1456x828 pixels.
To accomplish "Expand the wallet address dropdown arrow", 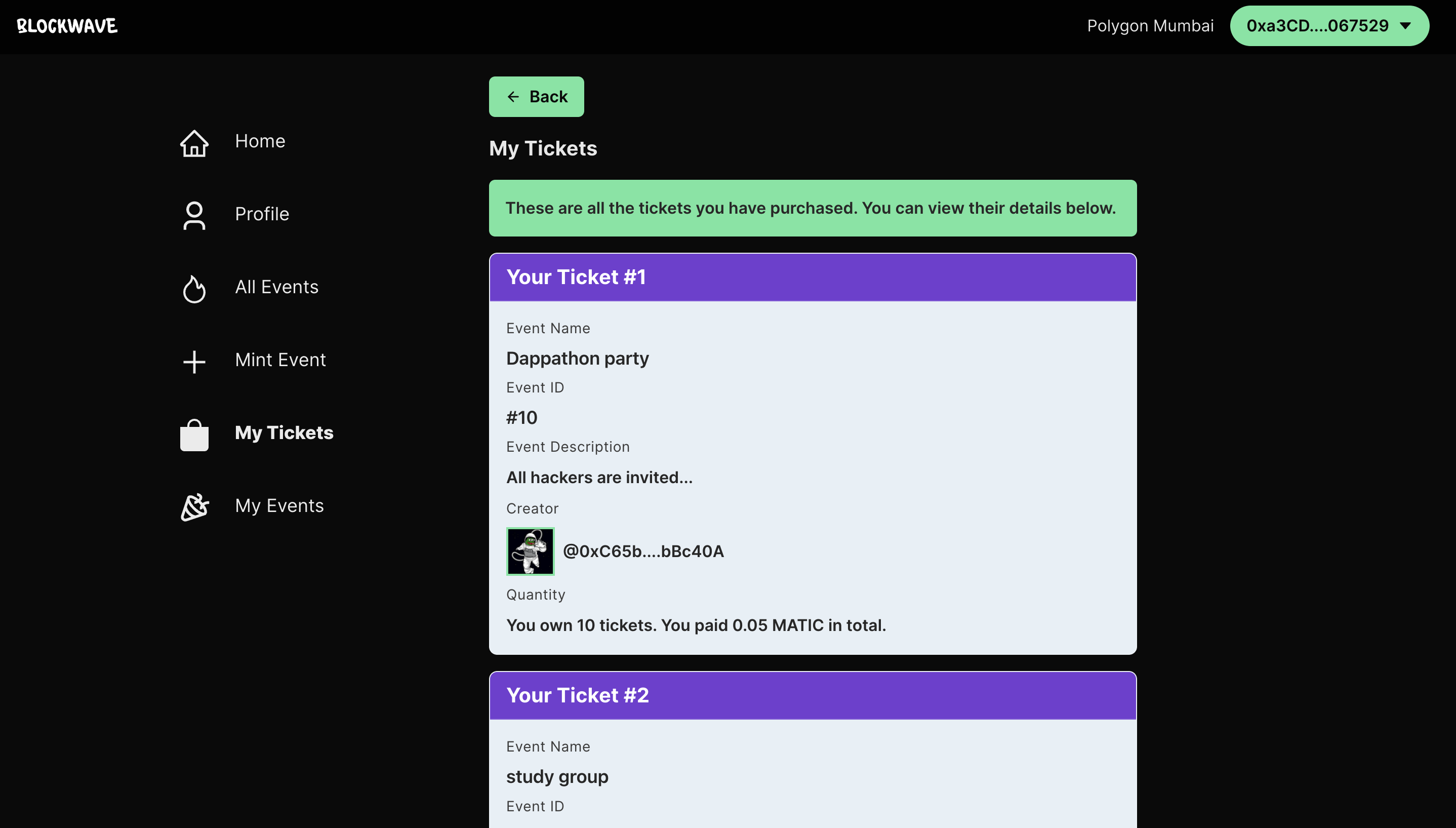I will (1405, 26).
